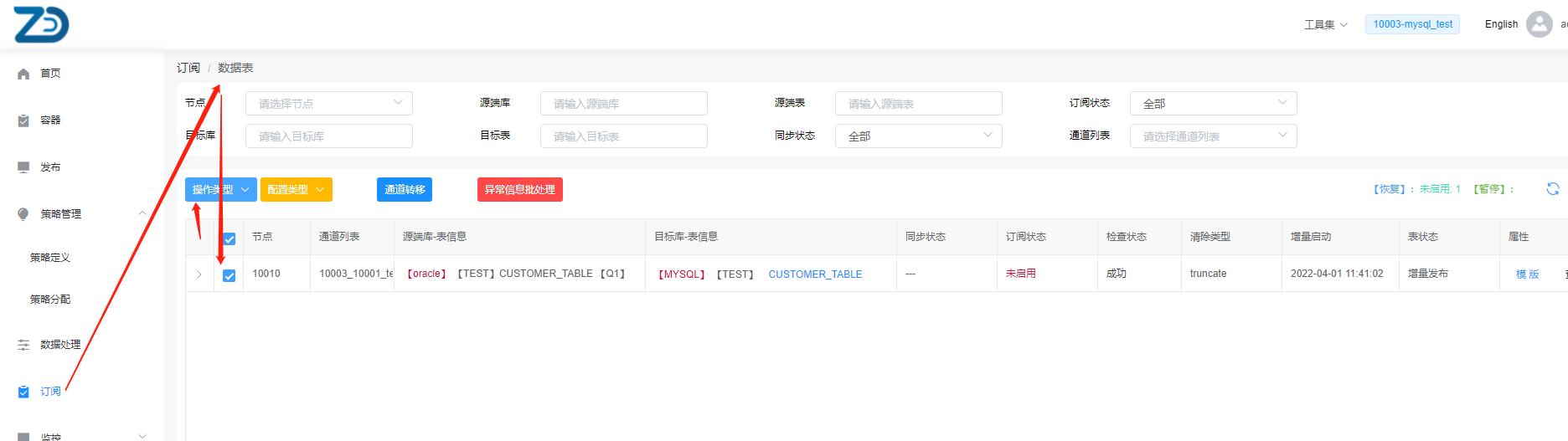Open the 订阅状态 dropdown
1568x441 pixels.
click(1213, 104)
